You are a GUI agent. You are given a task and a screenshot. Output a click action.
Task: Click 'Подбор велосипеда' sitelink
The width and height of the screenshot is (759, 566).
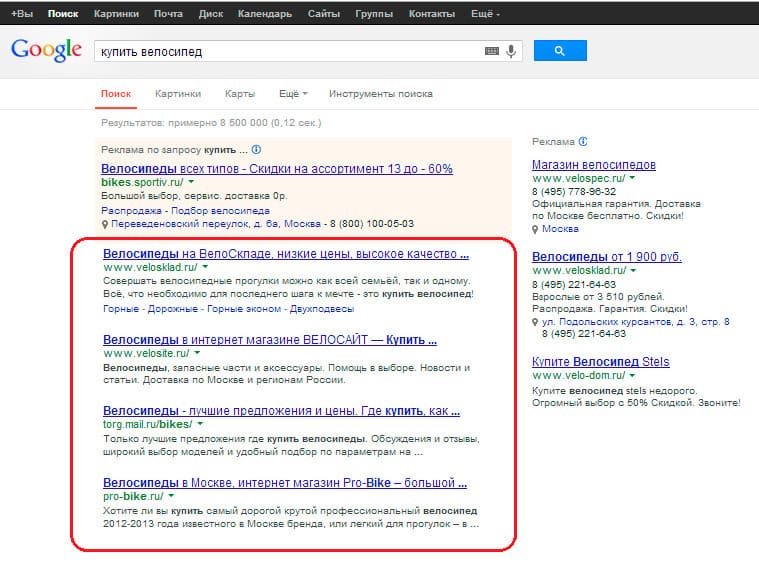point(220,211)
